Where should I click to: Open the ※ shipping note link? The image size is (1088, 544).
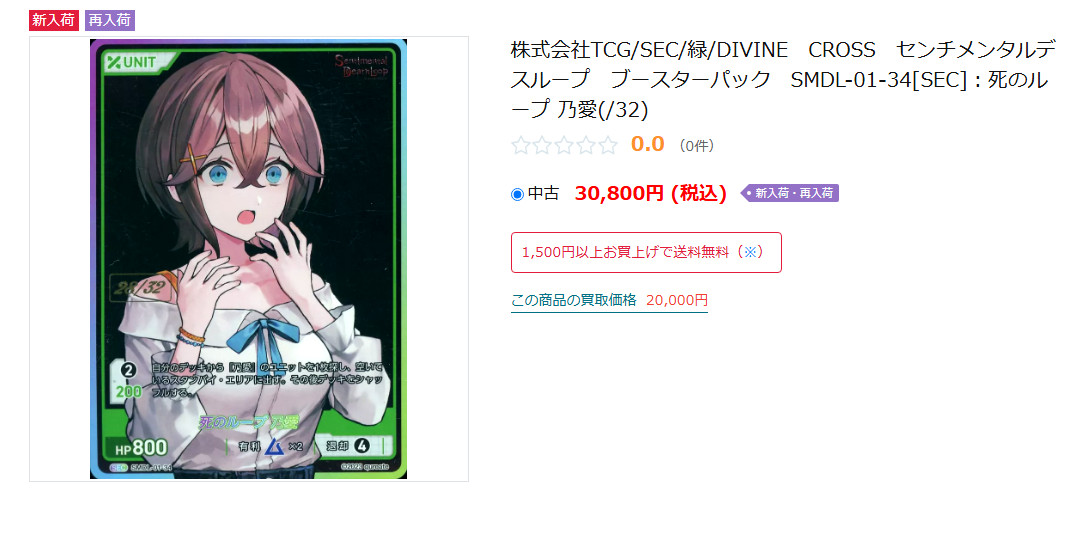click(749, 252)
